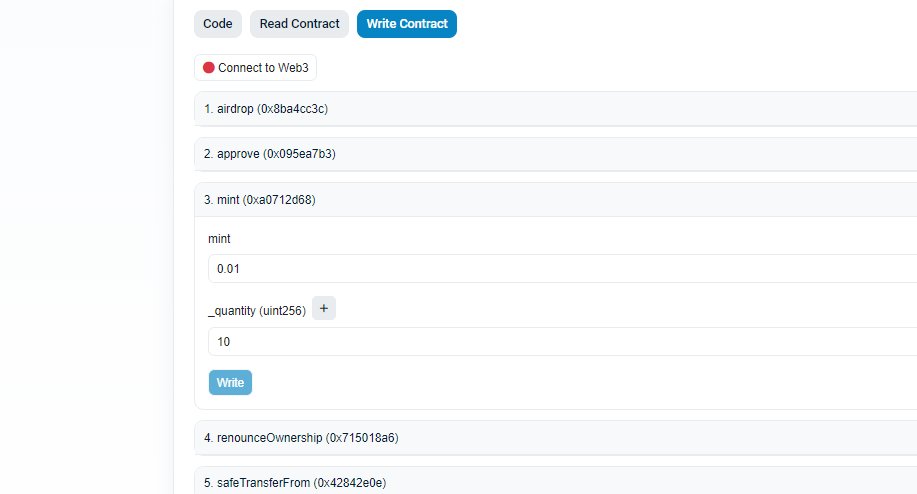Click the plus icon beside _quantity
917x494 pixels.
point(324,308)
